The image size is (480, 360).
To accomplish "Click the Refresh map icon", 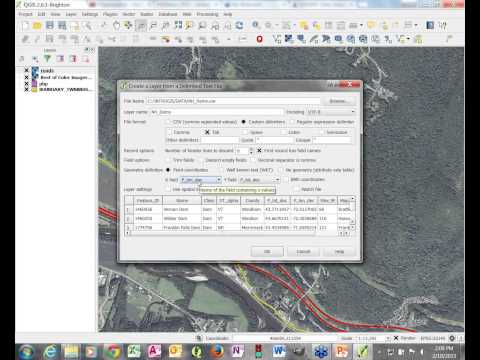I will click(x=239, y=25).
